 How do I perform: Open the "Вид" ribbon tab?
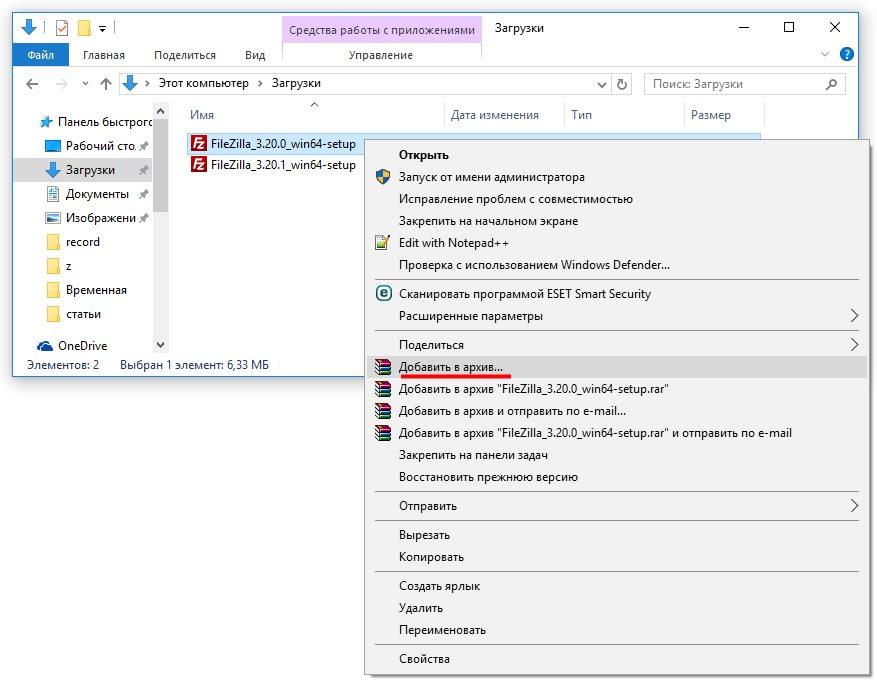255,56
